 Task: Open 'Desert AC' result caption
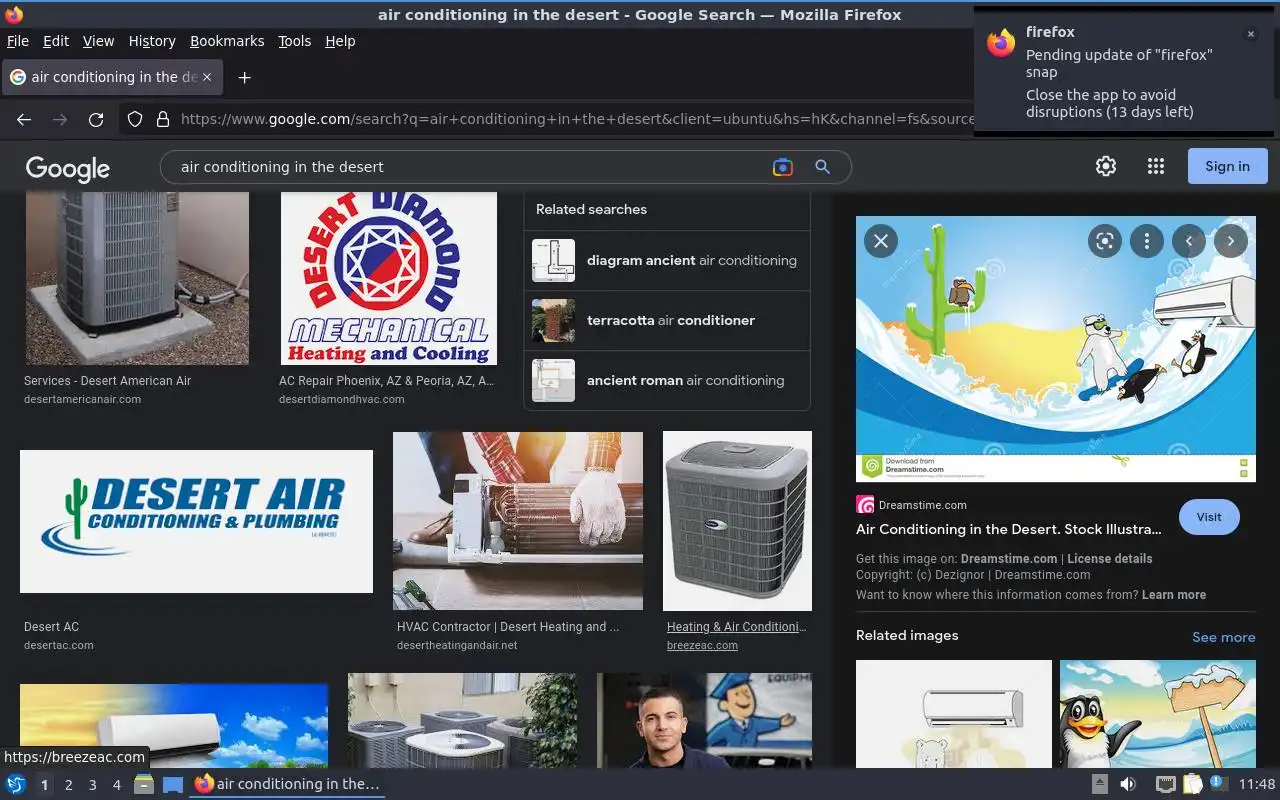[x=51, y=627]
